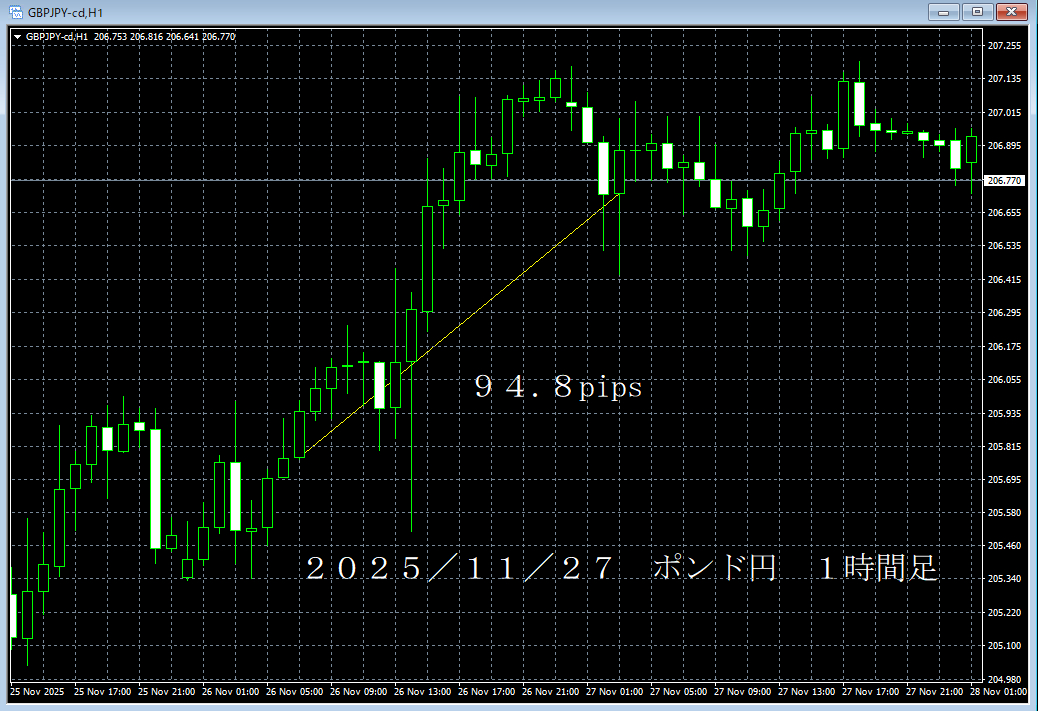
Task: Click the 25 Nov 17:00 time axis label
Action: 103,692
